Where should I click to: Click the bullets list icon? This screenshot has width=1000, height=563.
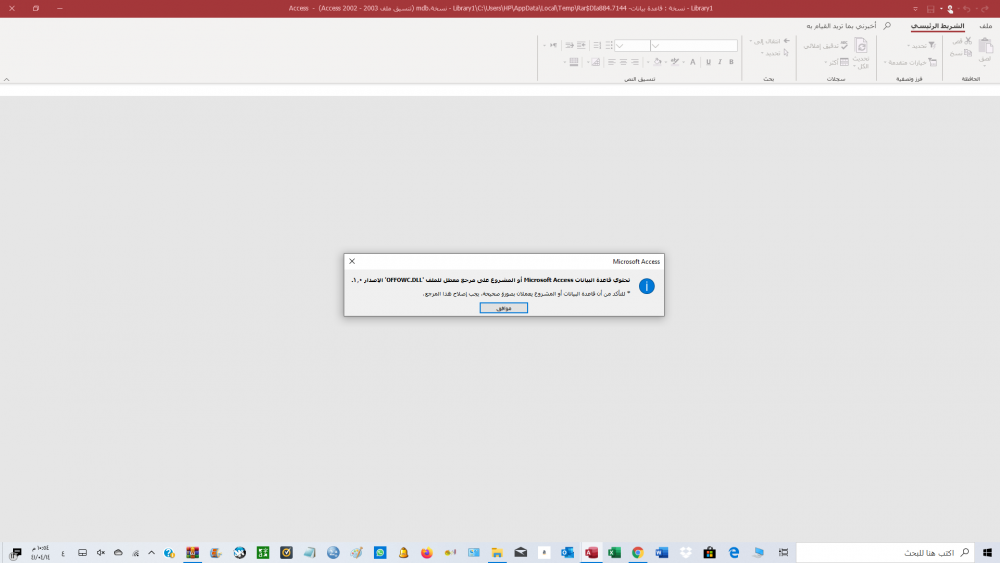(609, 45)
